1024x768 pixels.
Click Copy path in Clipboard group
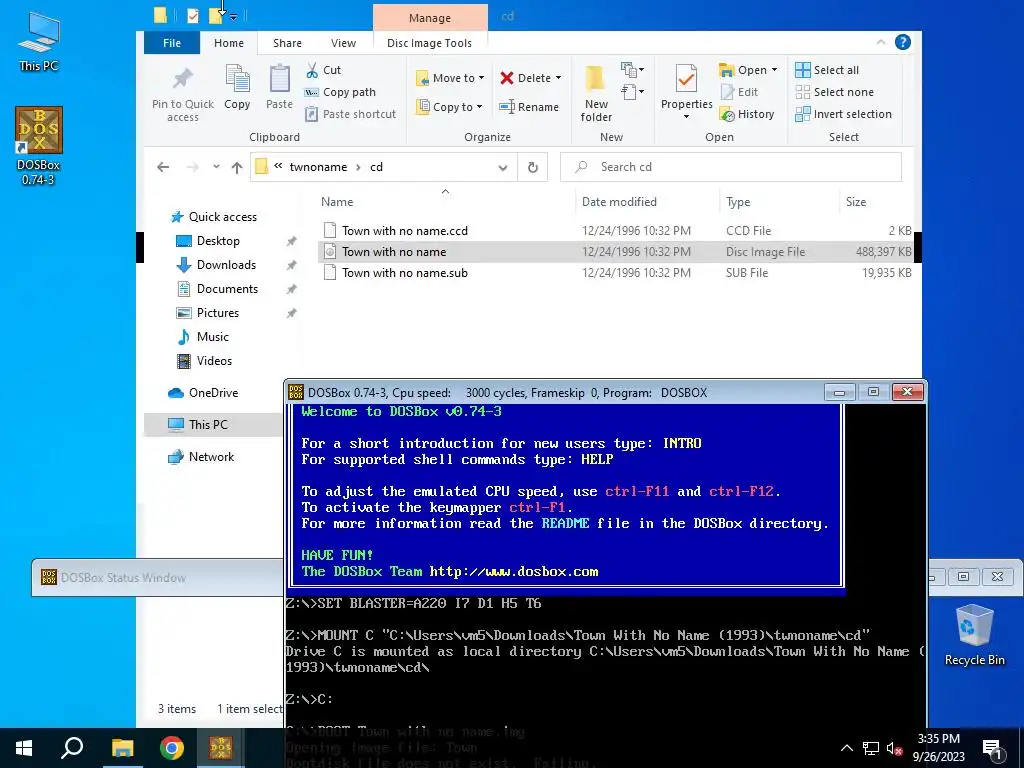tap(340, 92)
